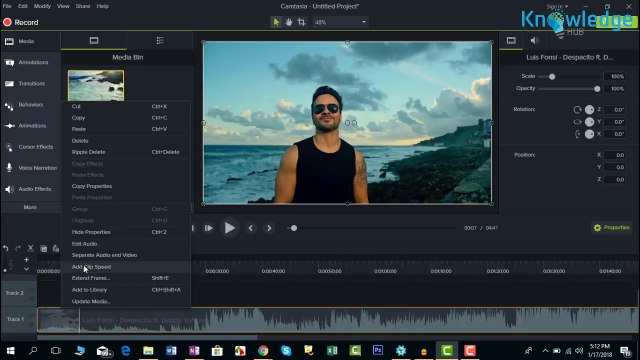
Task: Open the Cursor Effects panel
Action: click(x=30, y=147)
